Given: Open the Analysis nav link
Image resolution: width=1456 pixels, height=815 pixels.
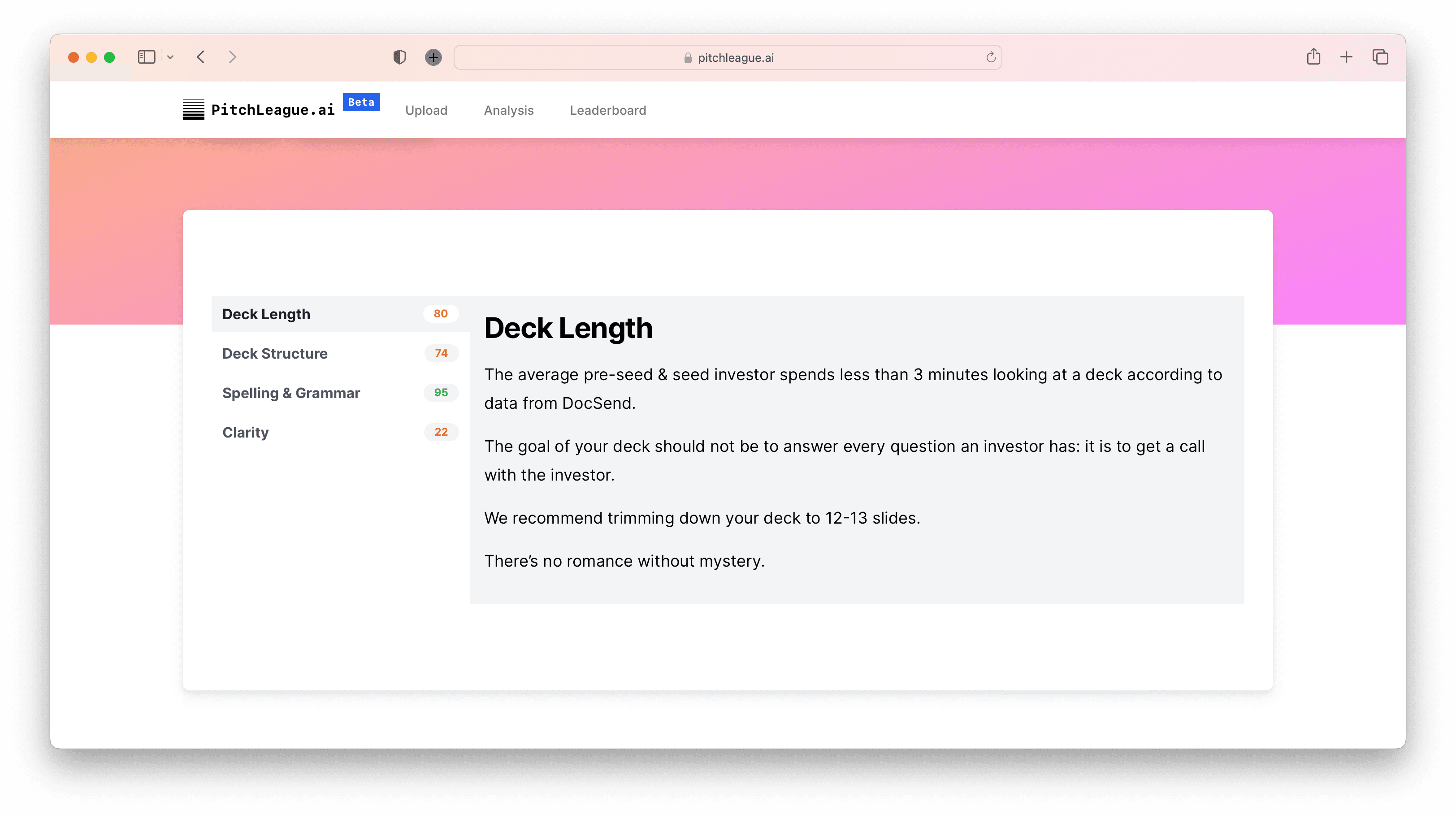Looking at the screenshot, I should coord(509,110).
